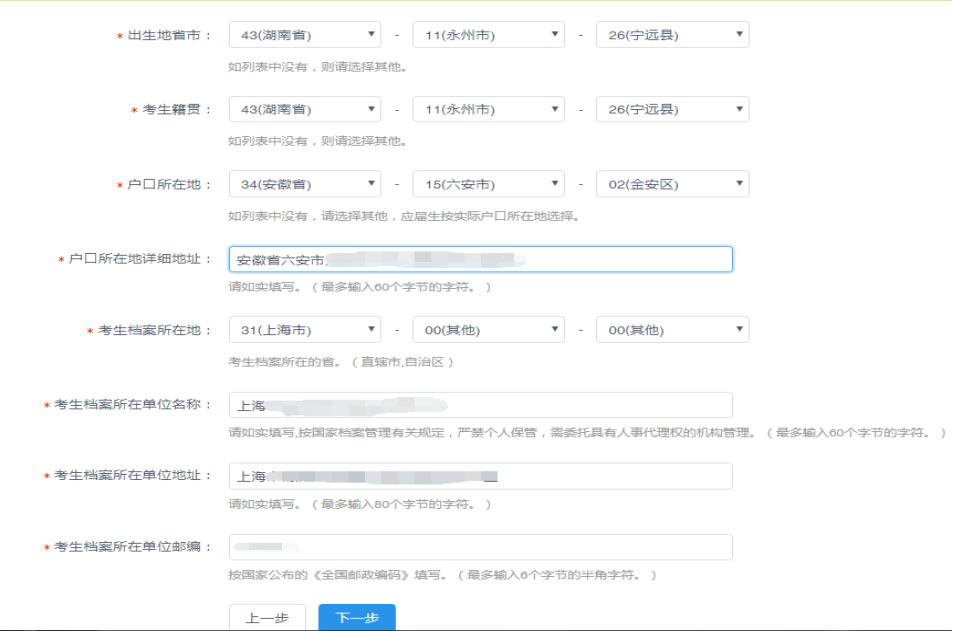This screenshot has width=953, height=631.
Task: Open the 考生档案所在地 city-level 00(其他) dropdown
Action: point(488,330)
